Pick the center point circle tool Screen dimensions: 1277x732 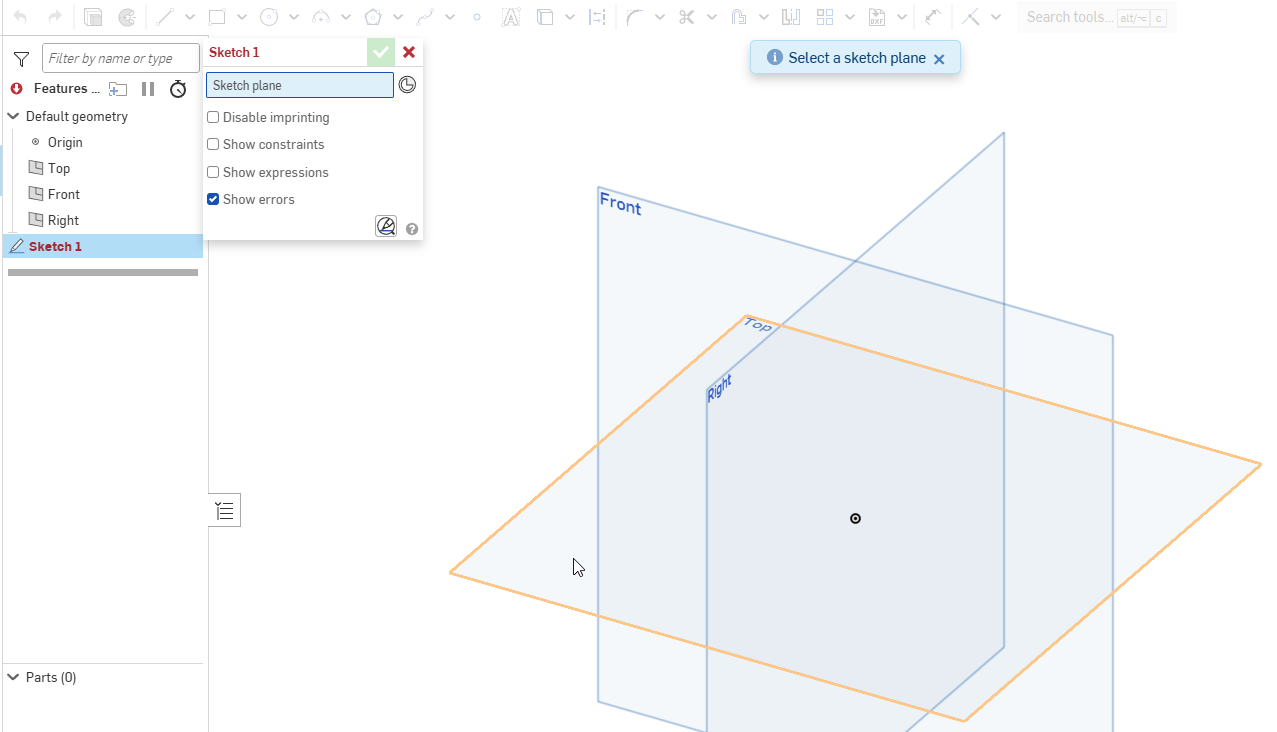[269, 17]
